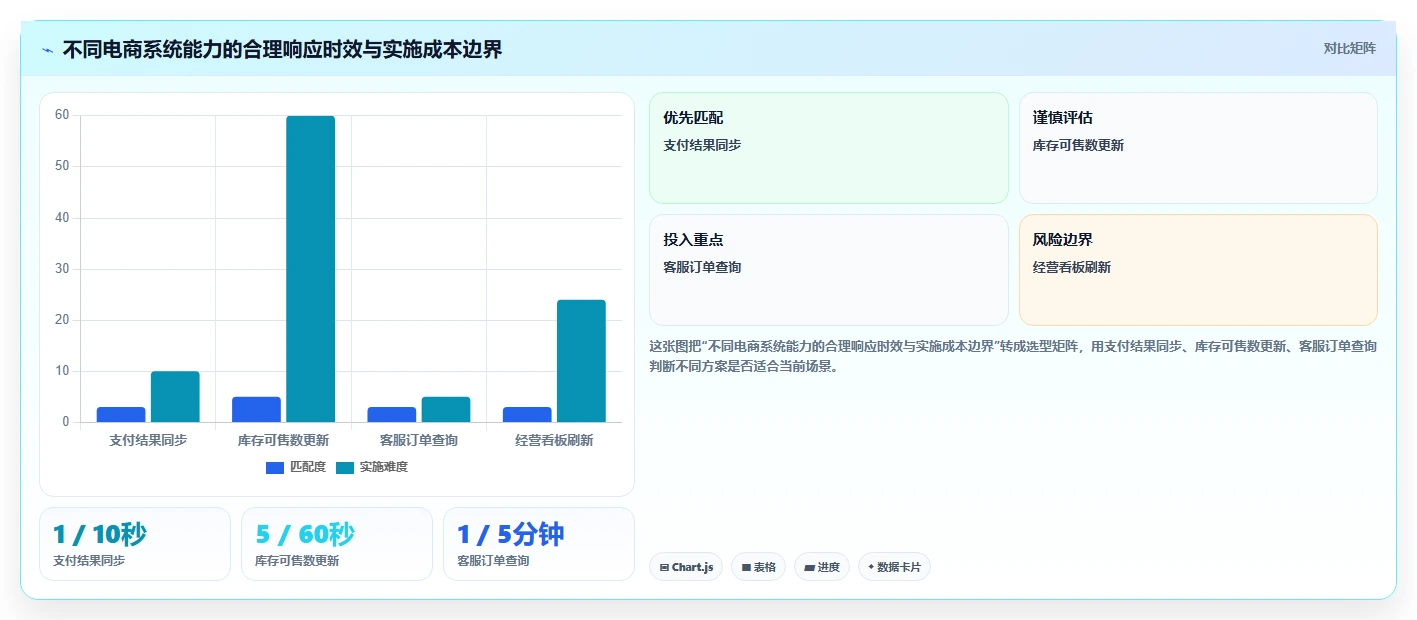Select the 1 / 10秒 stat card
Image resolution: width=1417 pixels, height=620 pixels.
pyautogui.click(x=135, y=544)
